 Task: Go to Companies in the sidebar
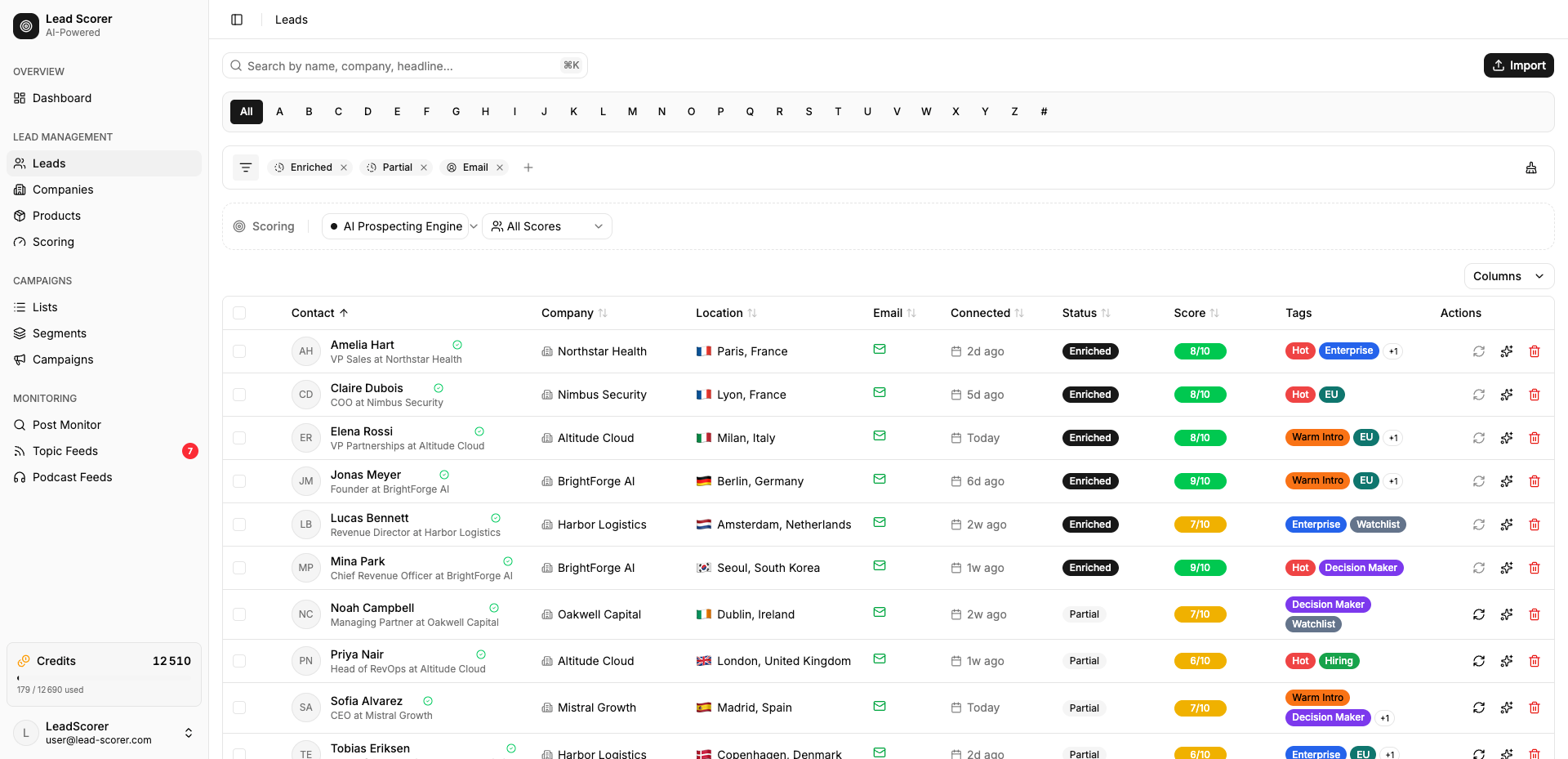[x=63, y=190]
